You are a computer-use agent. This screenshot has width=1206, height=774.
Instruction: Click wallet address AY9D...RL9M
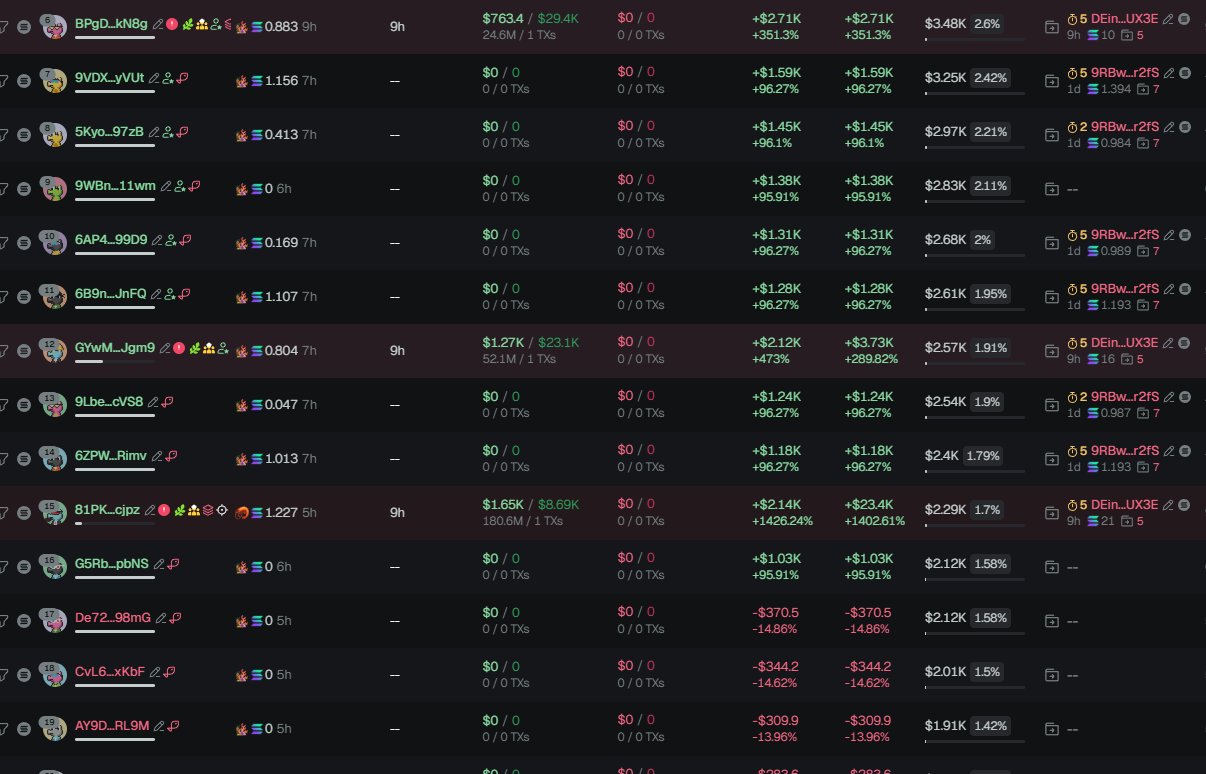111,725
